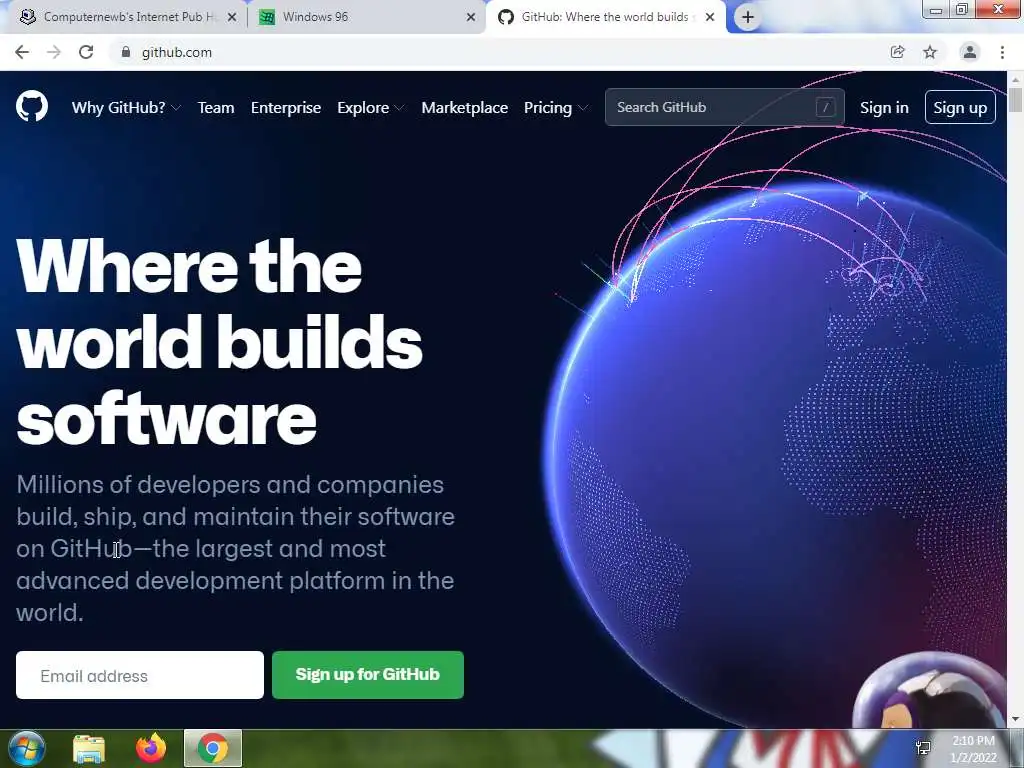Screen dimensions: 1024x768
Task: Click the page vertical scrollbar thumb
Action: point(1015,100)
